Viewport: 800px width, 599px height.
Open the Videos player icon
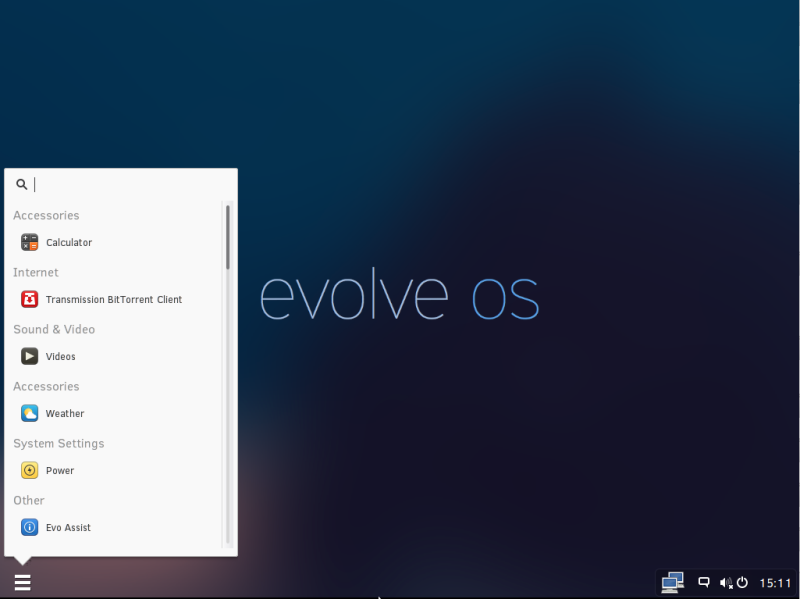[x=30, y=356]
